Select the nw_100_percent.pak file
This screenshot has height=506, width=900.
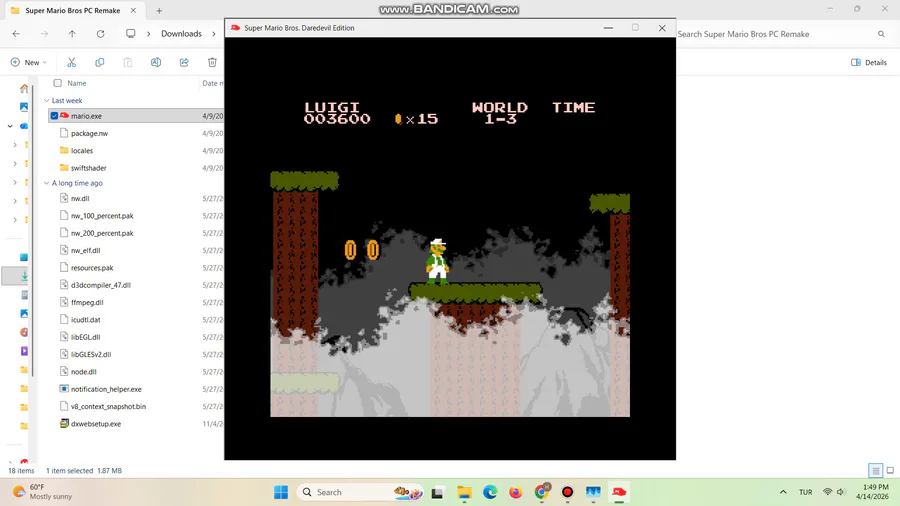coord(102,216)
